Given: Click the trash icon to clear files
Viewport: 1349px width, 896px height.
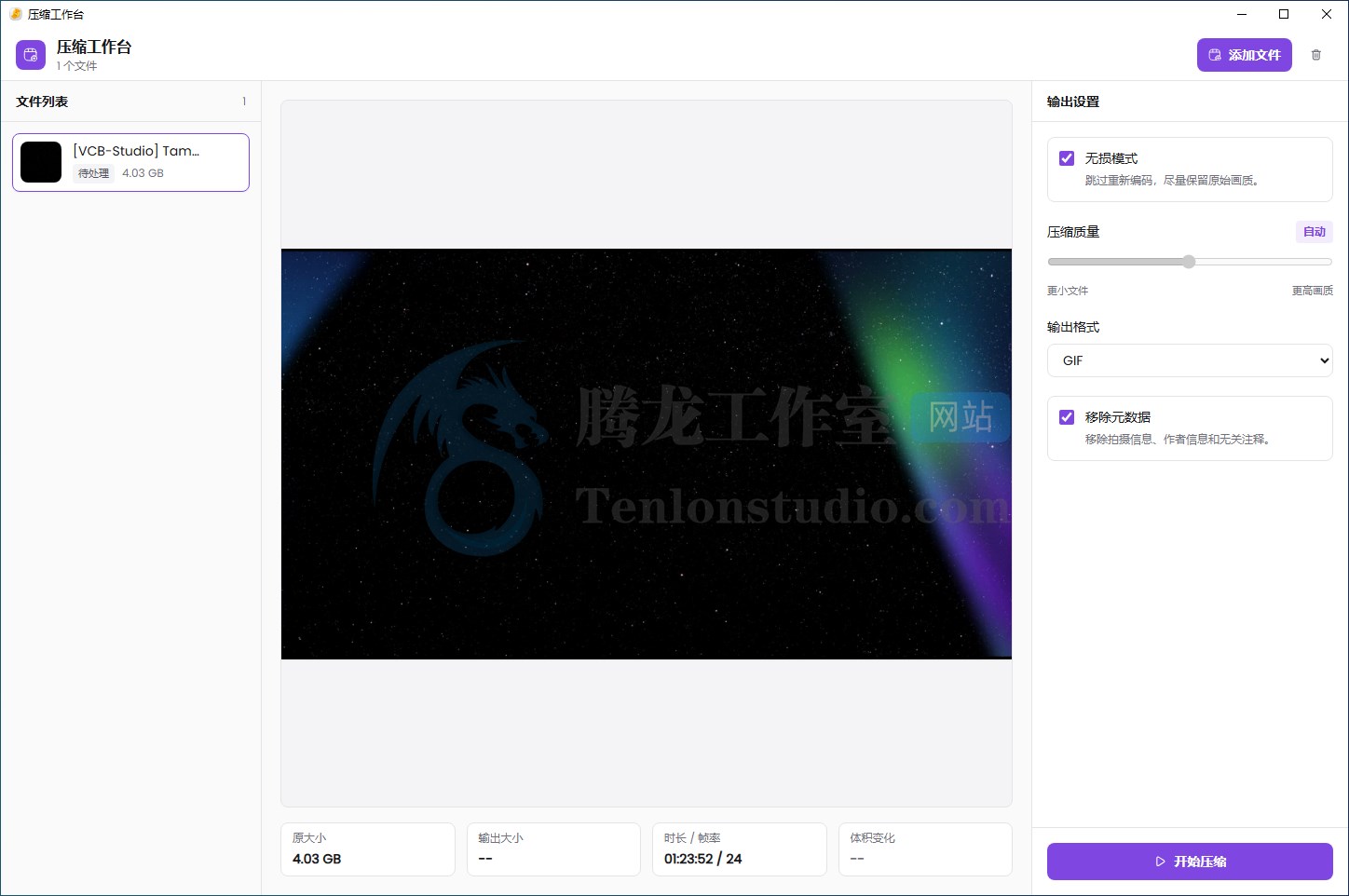Looking at the screenshot, I should [1316, 55].
